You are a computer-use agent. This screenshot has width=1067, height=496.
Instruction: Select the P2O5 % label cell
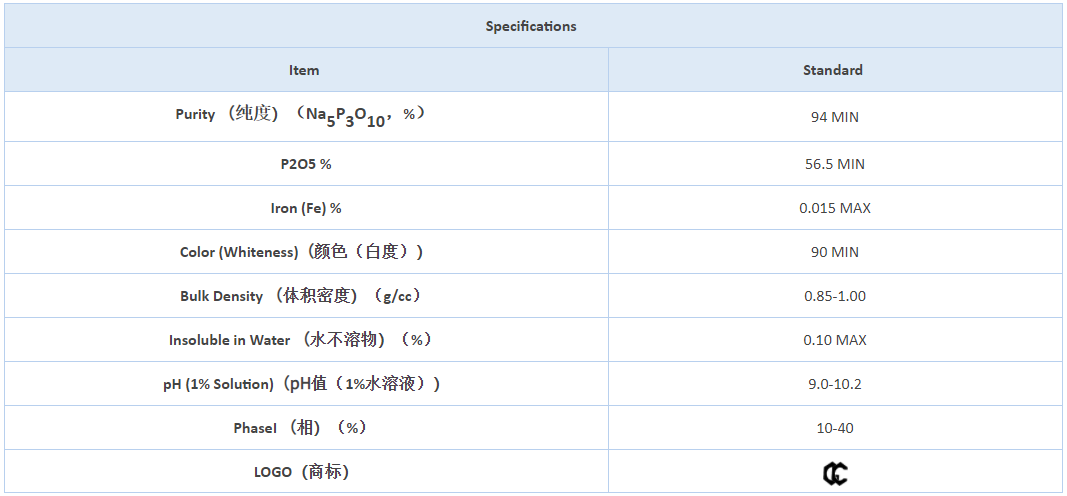(x=305, y=164)
